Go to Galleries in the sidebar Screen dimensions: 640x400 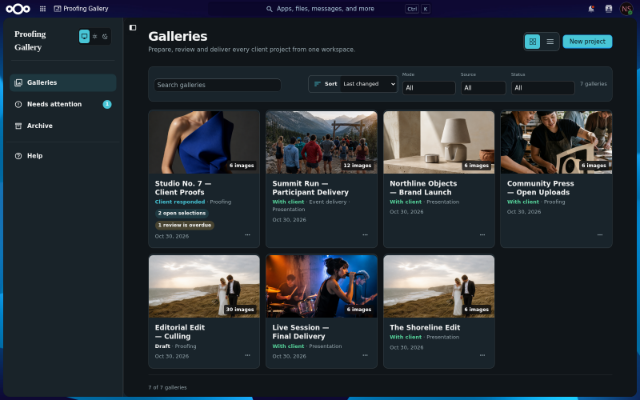click(63, 83)
